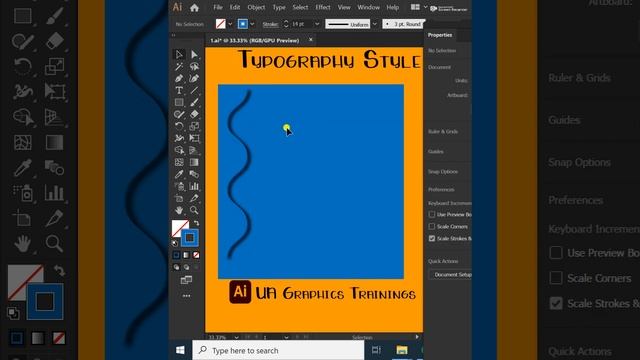
Task: Pick the Curvature tool
Action: (x=194, y=78)
